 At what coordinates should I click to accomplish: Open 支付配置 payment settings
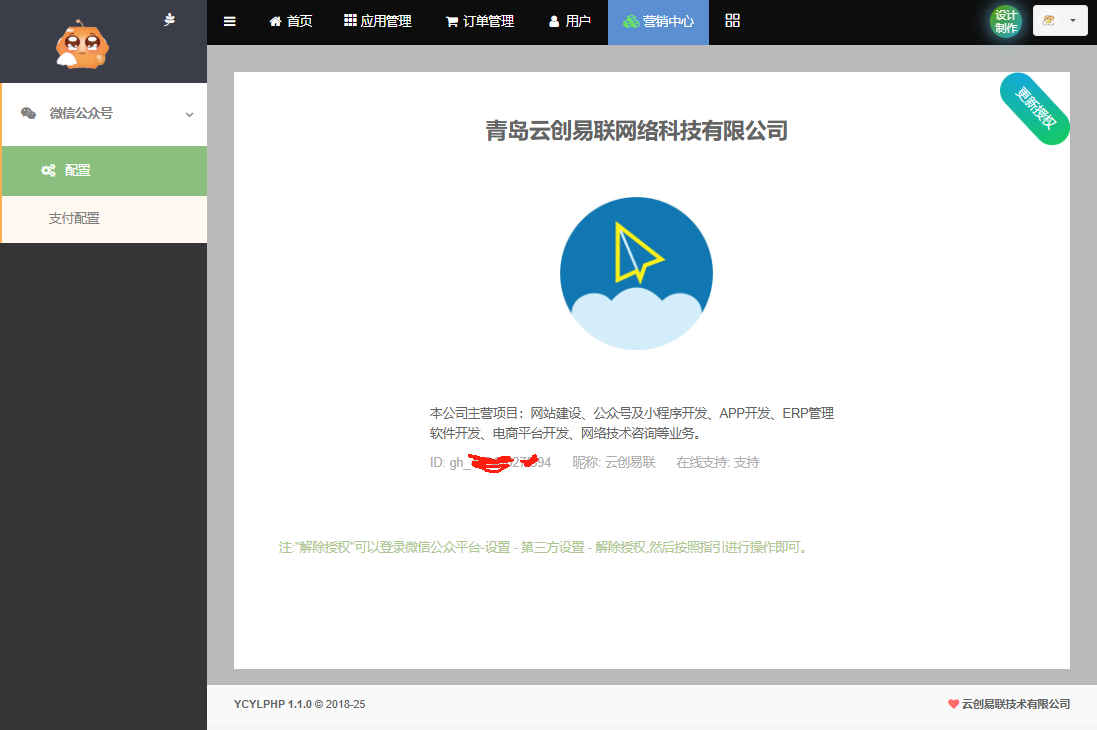pos(74,218)
